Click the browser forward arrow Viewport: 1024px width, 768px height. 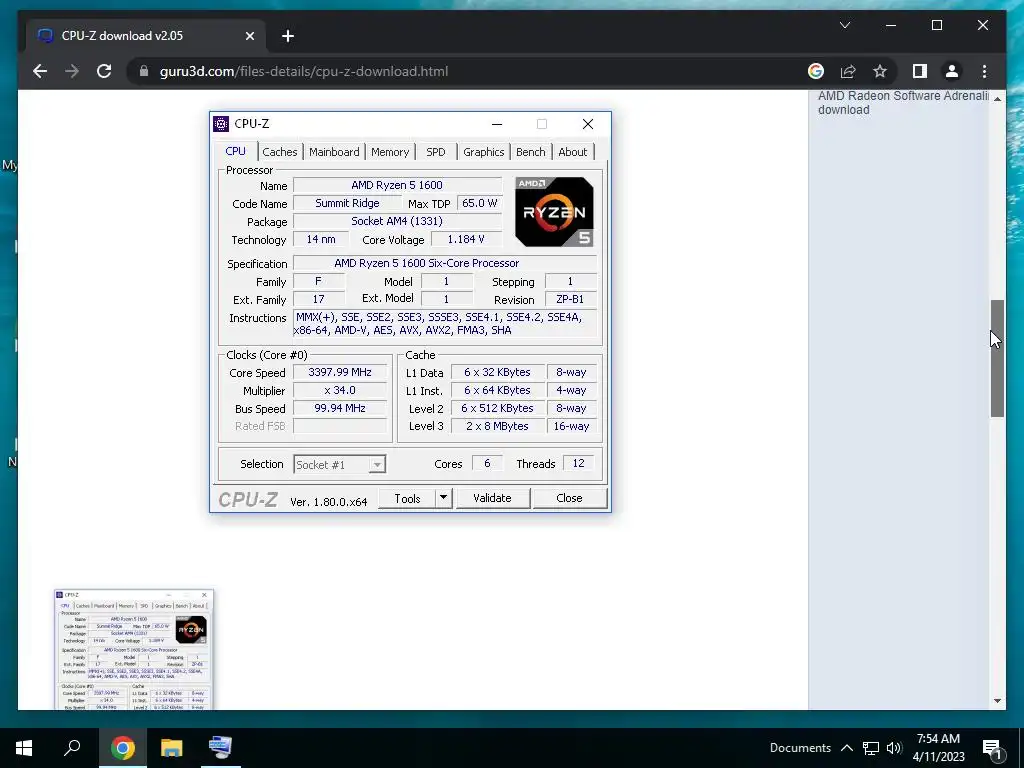pyautogui.click(x=72, y=71)
